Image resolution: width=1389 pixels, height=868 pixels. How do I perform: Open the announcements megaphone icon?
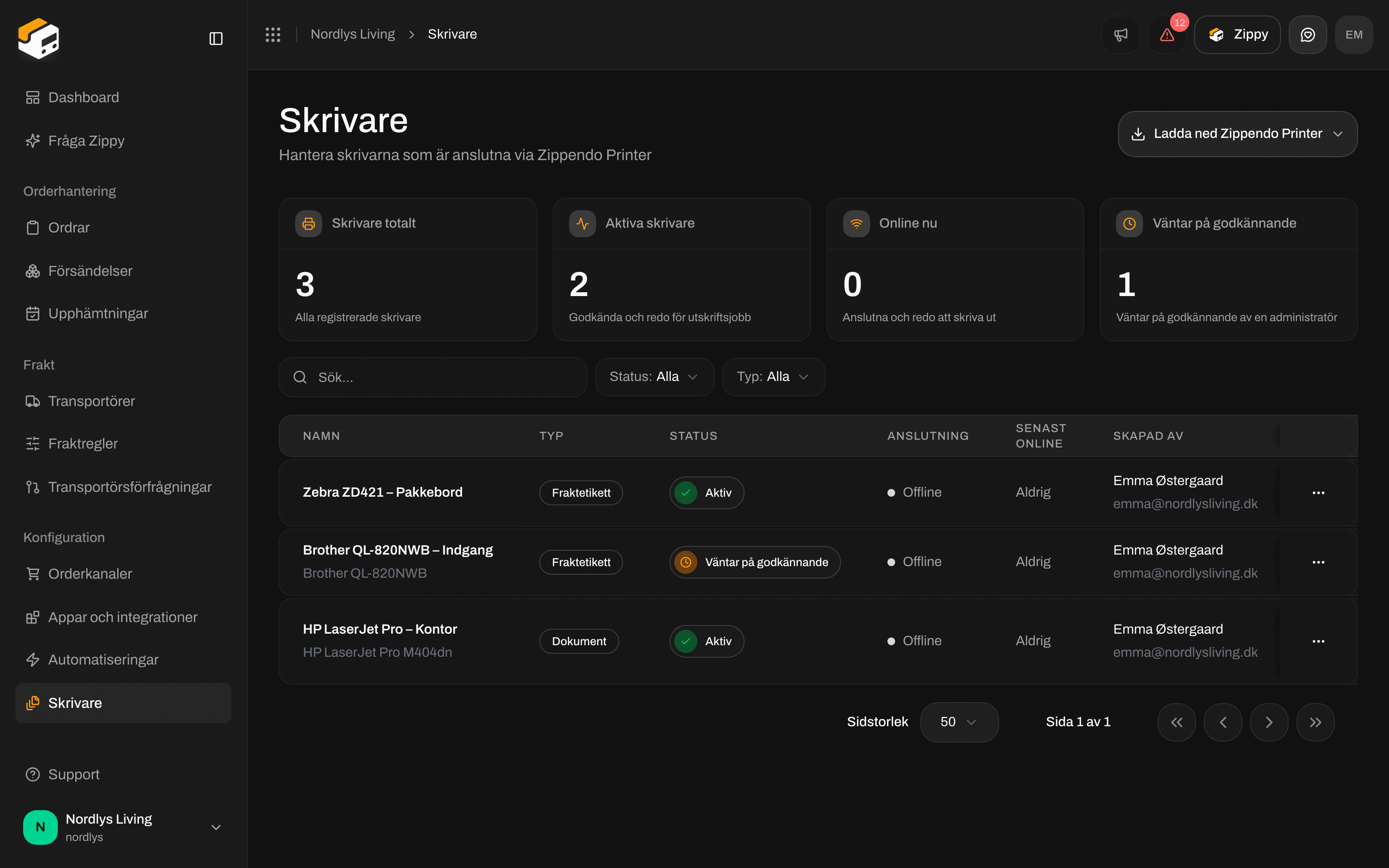pos(1120,34)
